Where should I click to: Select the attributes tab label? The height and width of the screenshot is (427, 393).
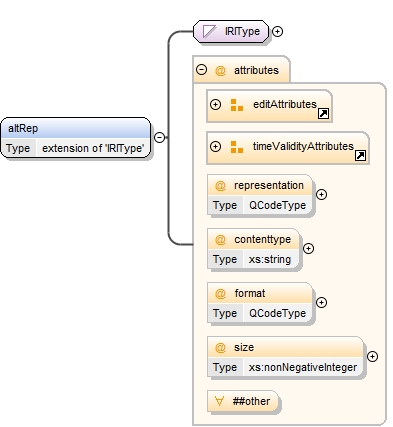pos(256,70)
